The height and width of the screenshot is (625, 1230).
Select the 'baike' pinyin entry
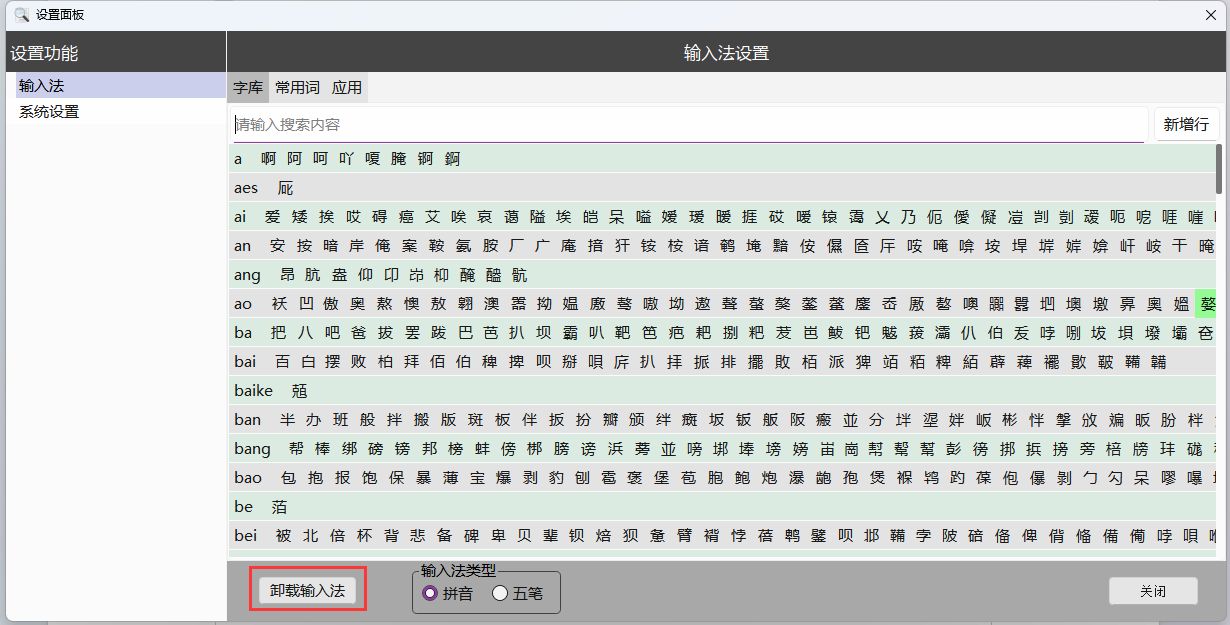pyautogui.click(x=254, y=391)
